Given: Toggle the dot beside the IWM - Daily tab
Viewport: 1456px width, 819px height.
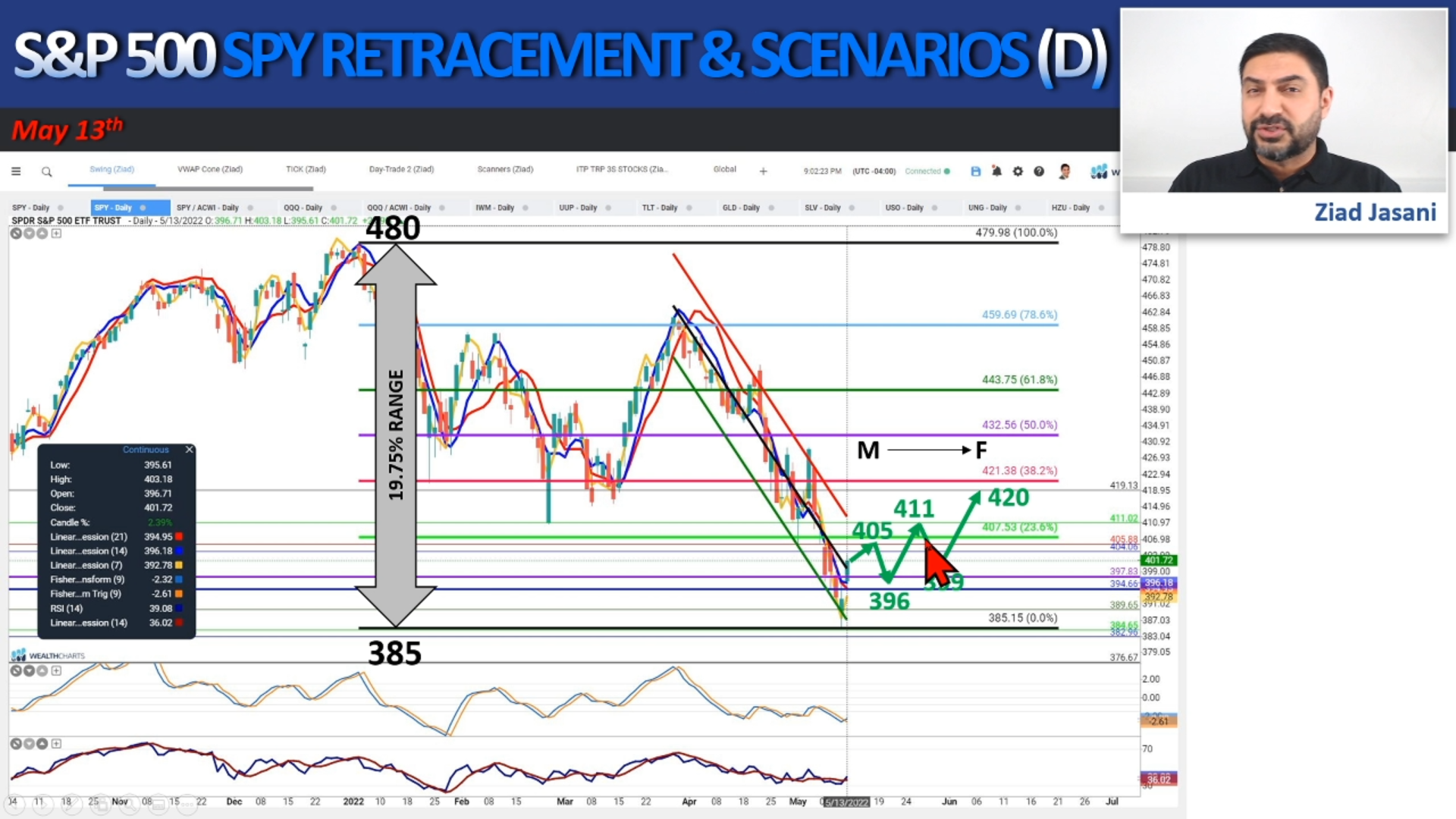Looking at the screenshot, I should click(525, 208).
